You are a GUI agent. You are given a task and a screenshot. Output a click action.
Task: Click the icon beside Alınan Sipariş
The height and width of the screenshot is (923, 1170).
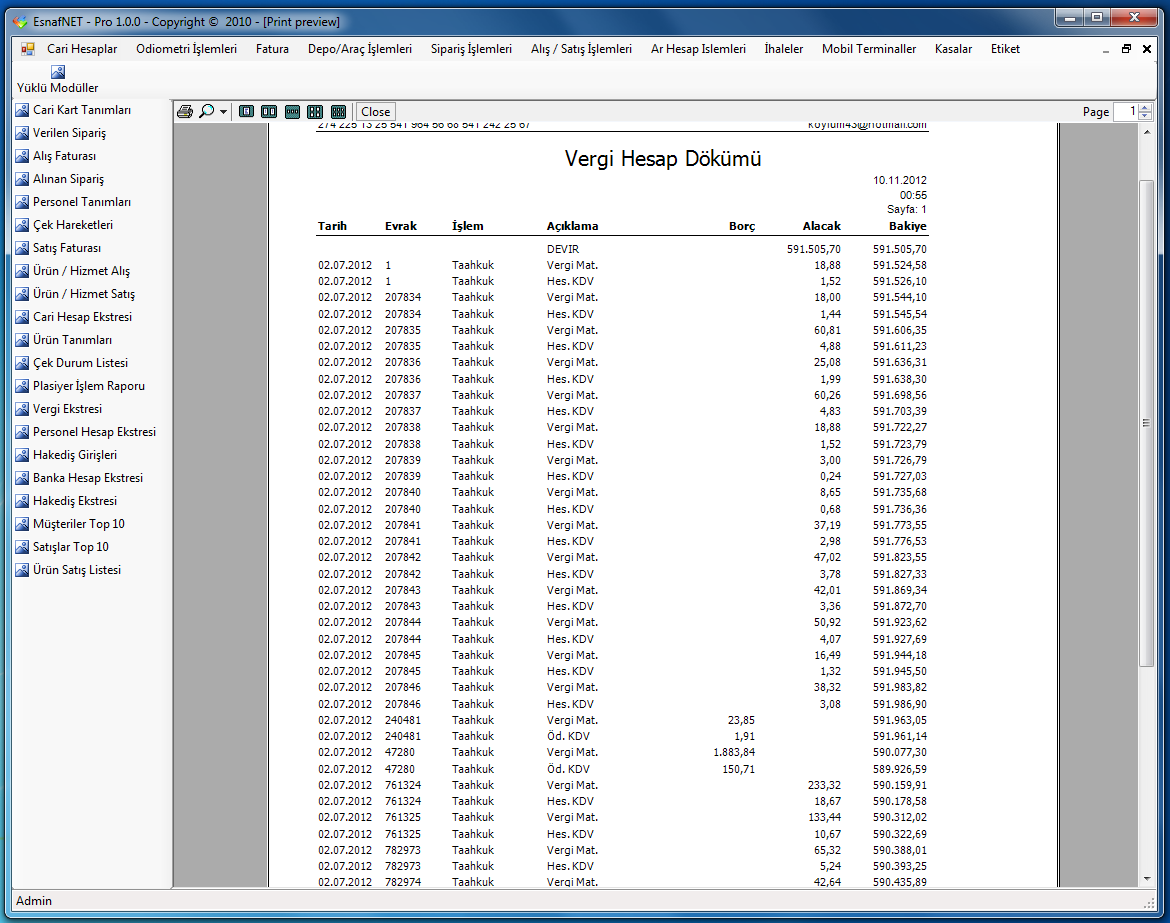tap(22, 179)
